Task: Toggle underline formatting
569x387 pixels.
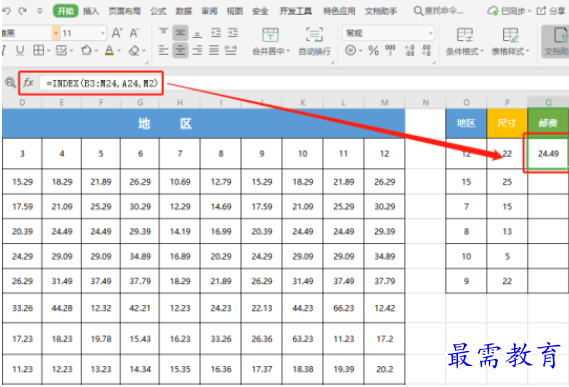Action: 20,50
